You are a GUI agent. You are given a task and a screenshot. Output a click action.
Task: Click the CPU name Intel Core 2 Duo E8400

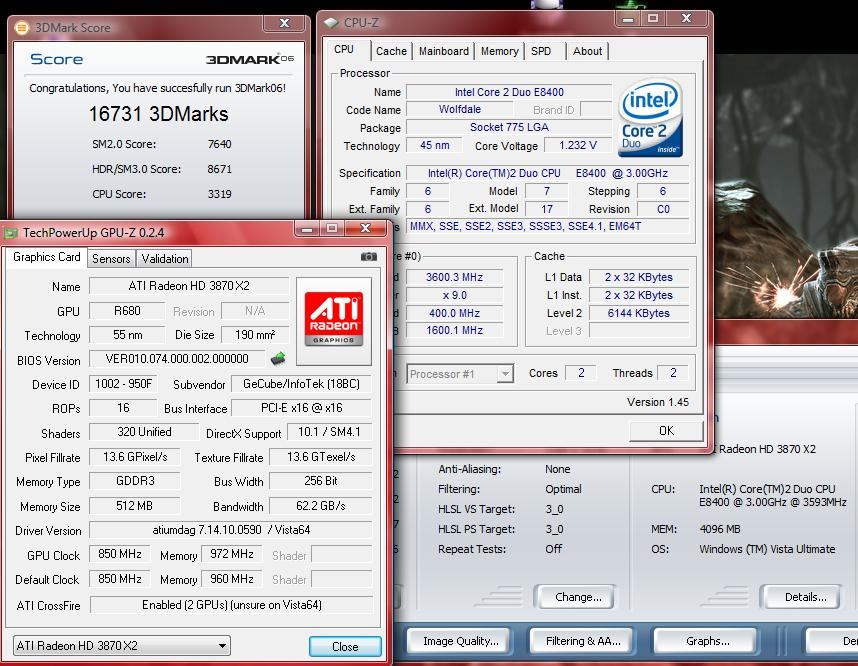509,92
